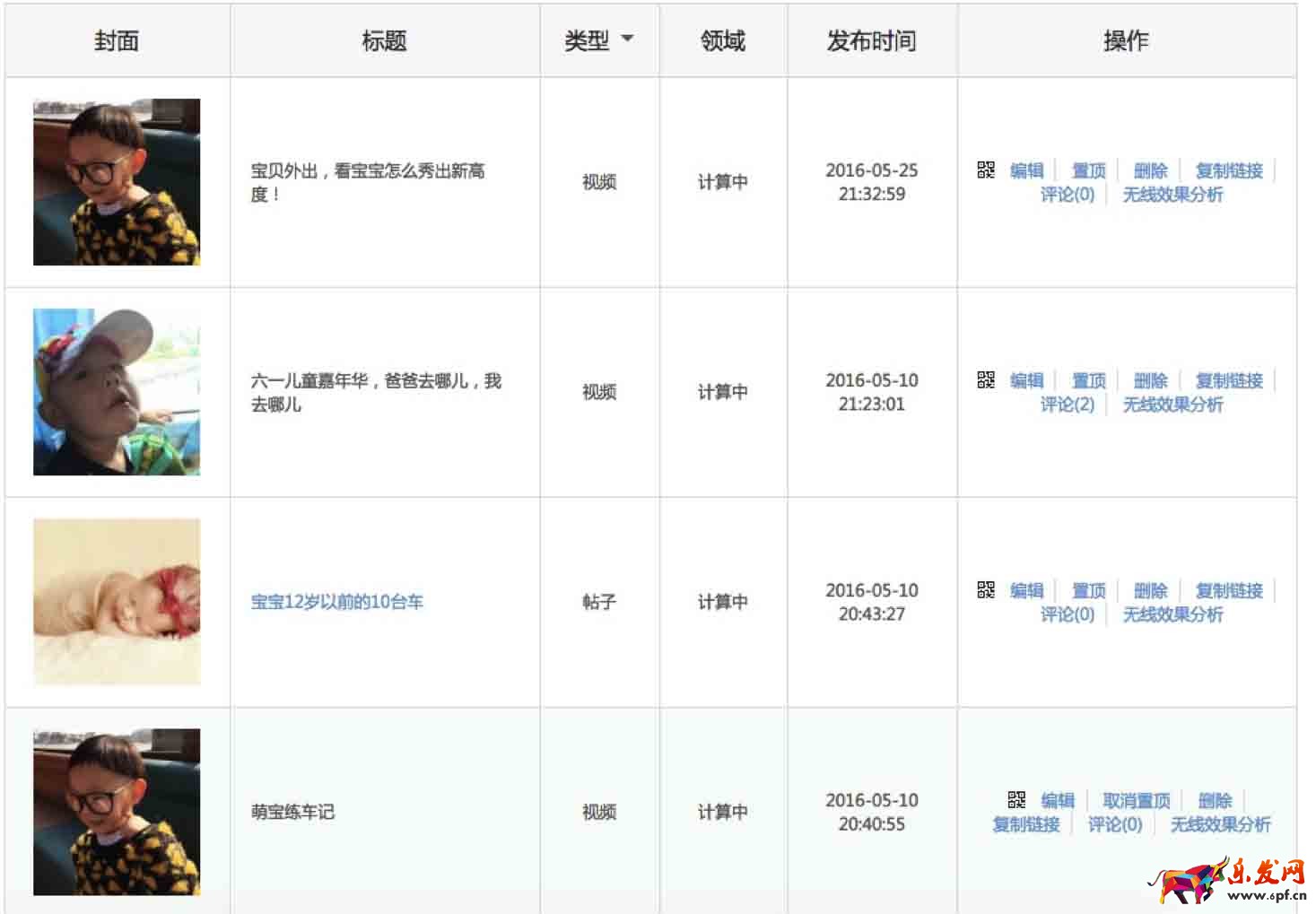Click QR code icon for 六一儿童嘉年华 row
Viewport: 1316px width, 914px height.
(x=986, y=380)
